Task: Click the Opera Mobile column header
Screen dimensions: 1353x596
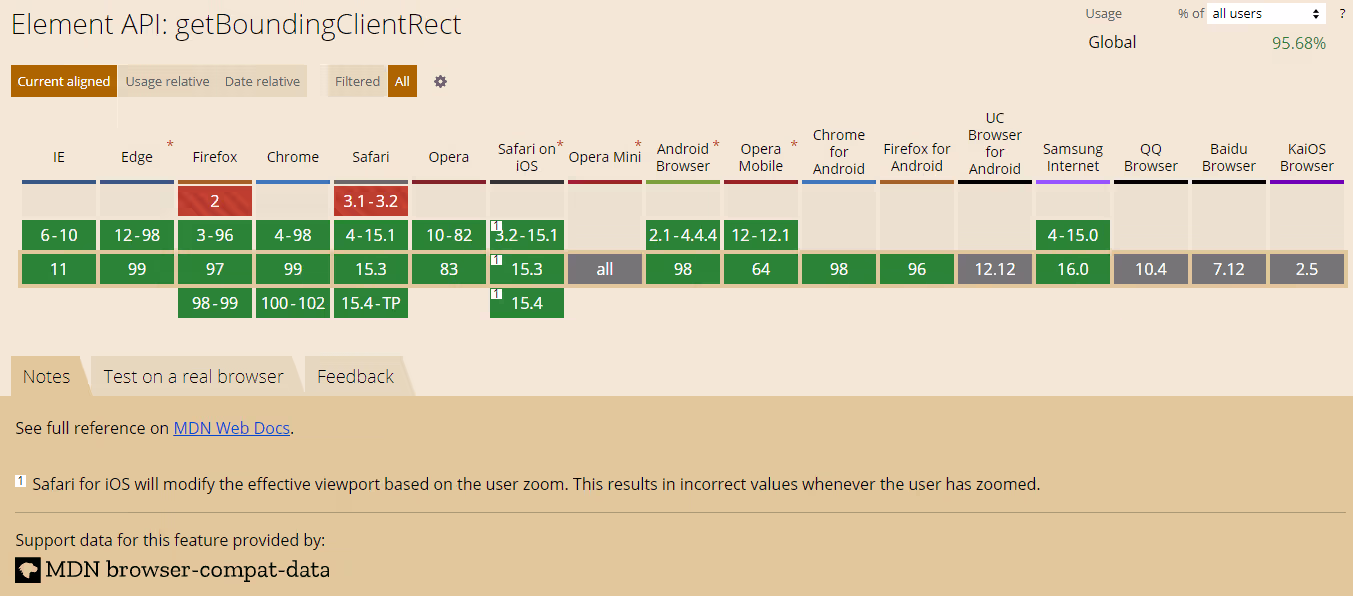Action: pyautogui.click(x=761, y=157)
